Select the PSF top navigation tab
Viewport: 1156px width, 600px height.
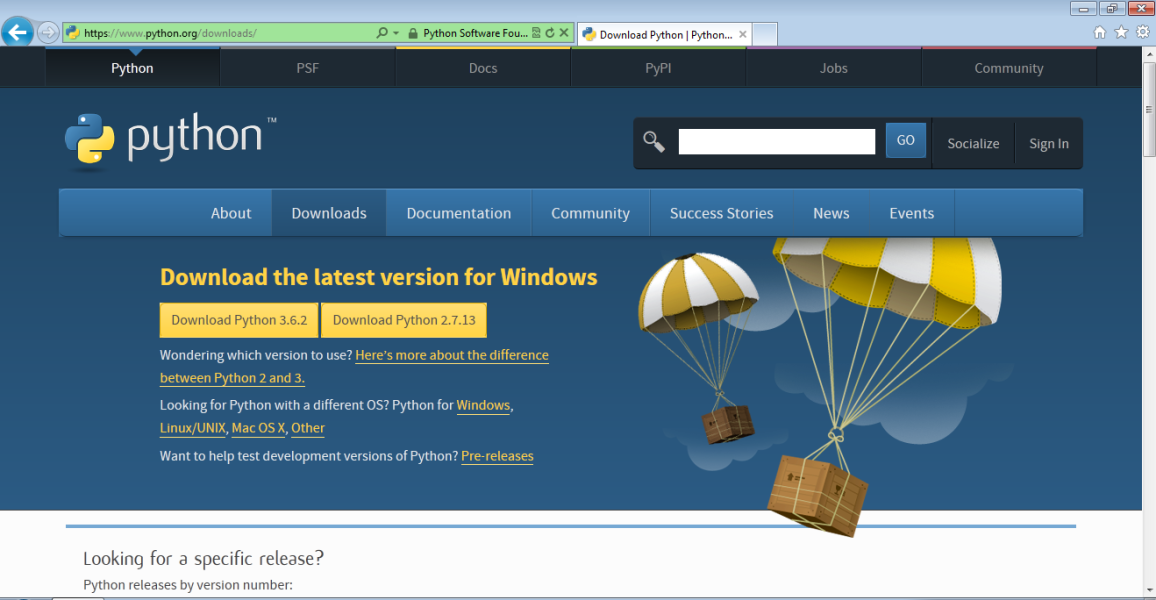307,68
